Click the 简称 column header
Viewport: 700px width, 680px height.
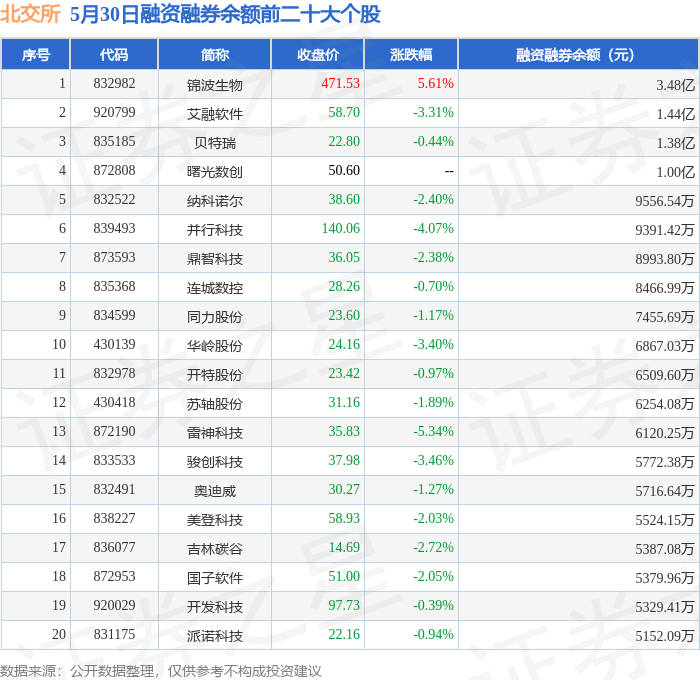(215, 54)
